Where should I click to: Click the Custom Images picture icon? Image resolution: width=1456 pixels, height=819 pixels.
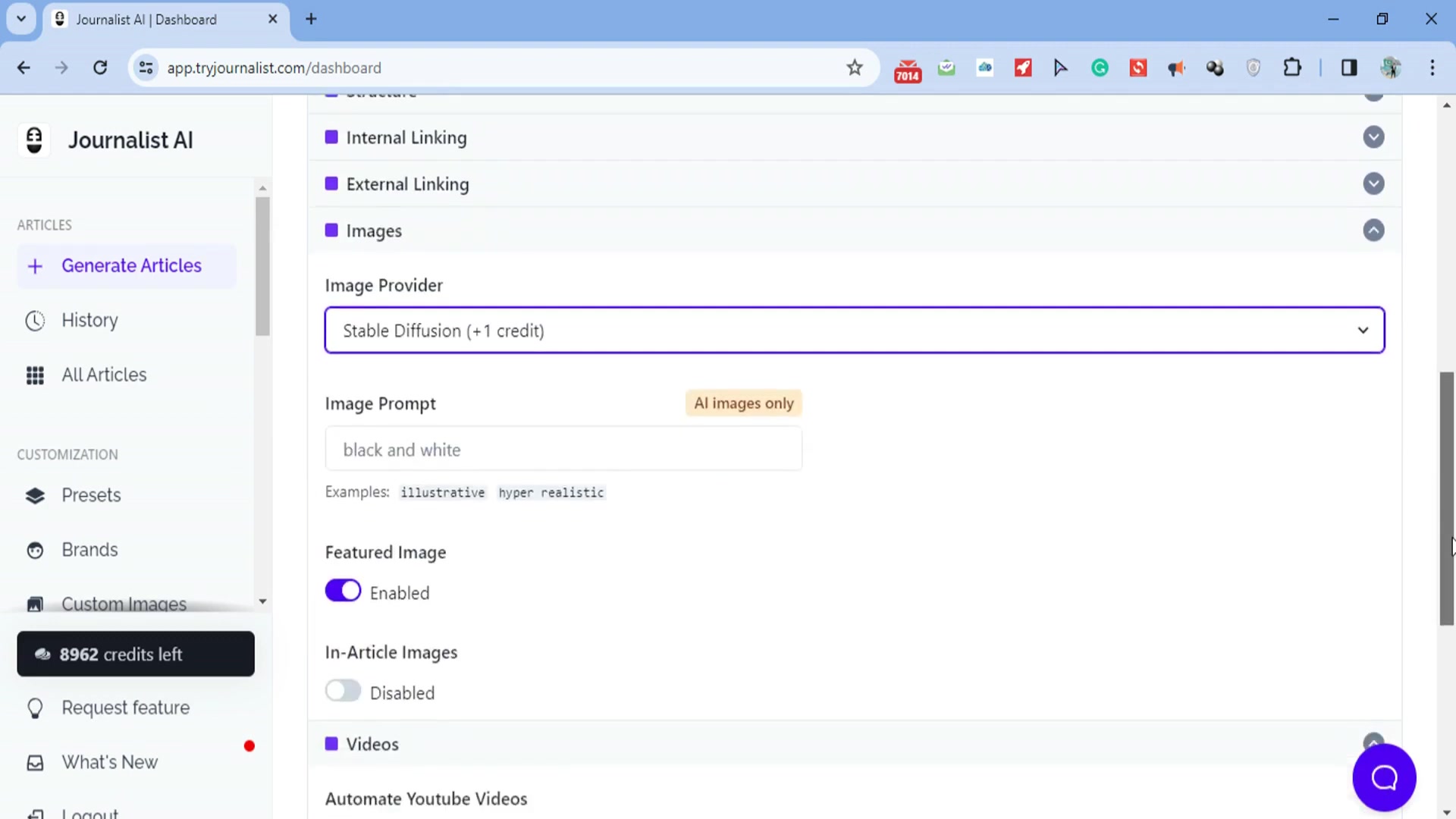[x=35, y=604]
